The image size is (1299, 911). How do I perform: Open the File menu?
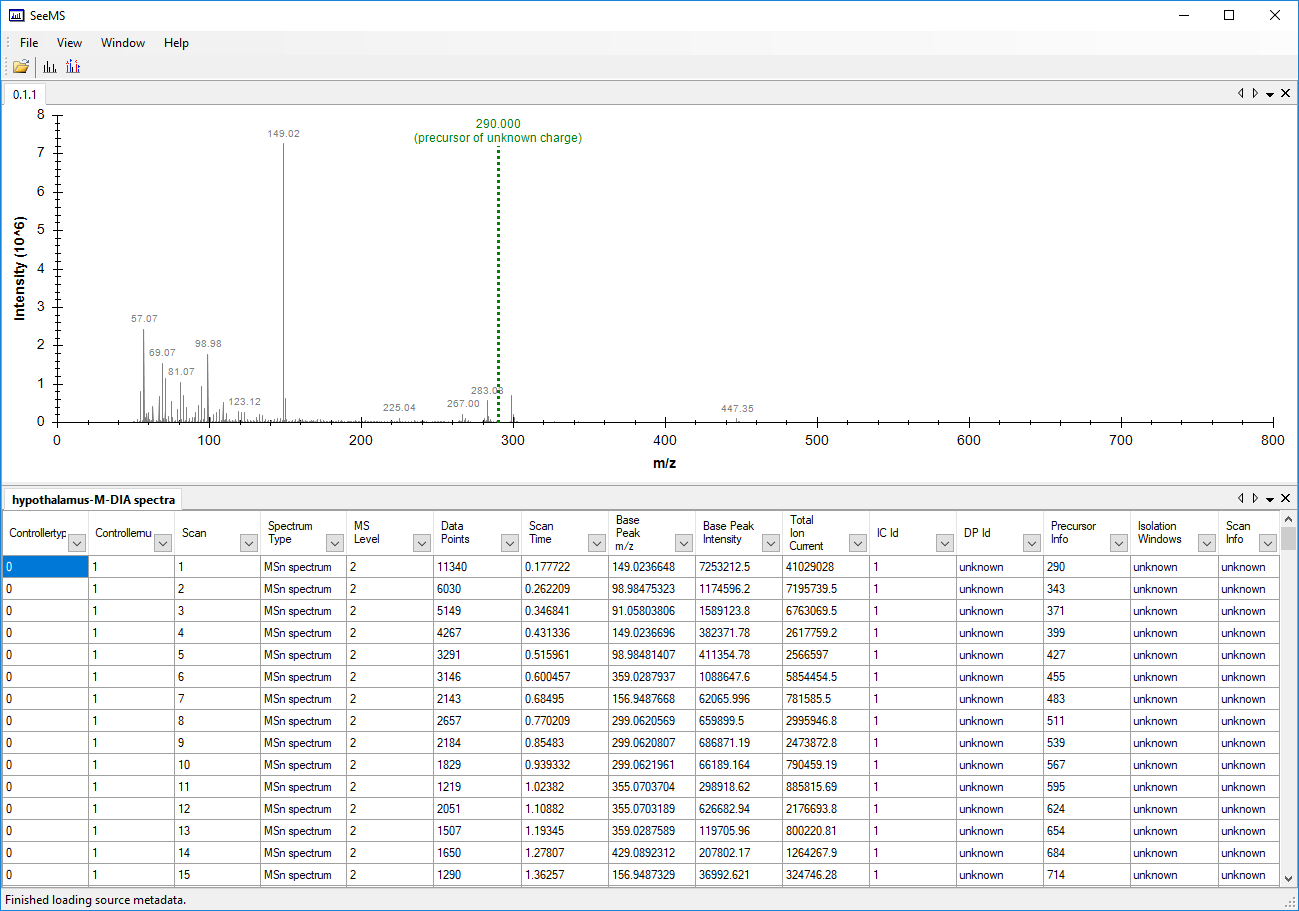tap(29, 43)
